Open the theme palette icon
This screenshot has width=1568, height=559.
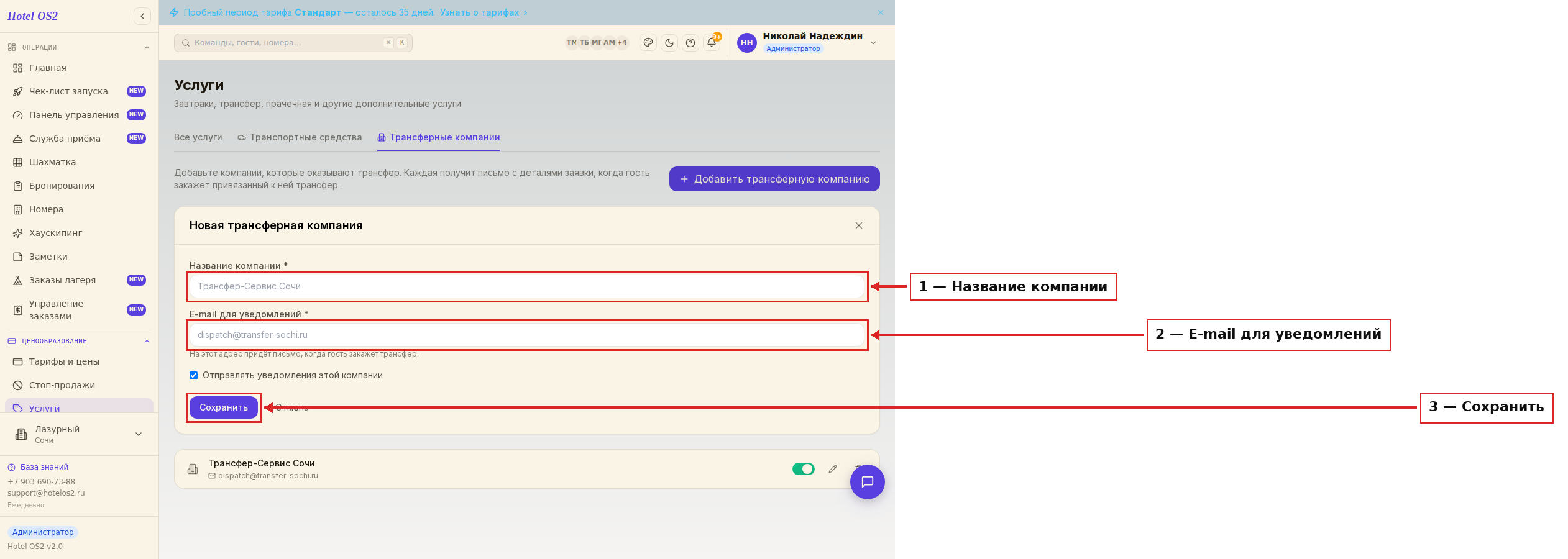(648, 42)
